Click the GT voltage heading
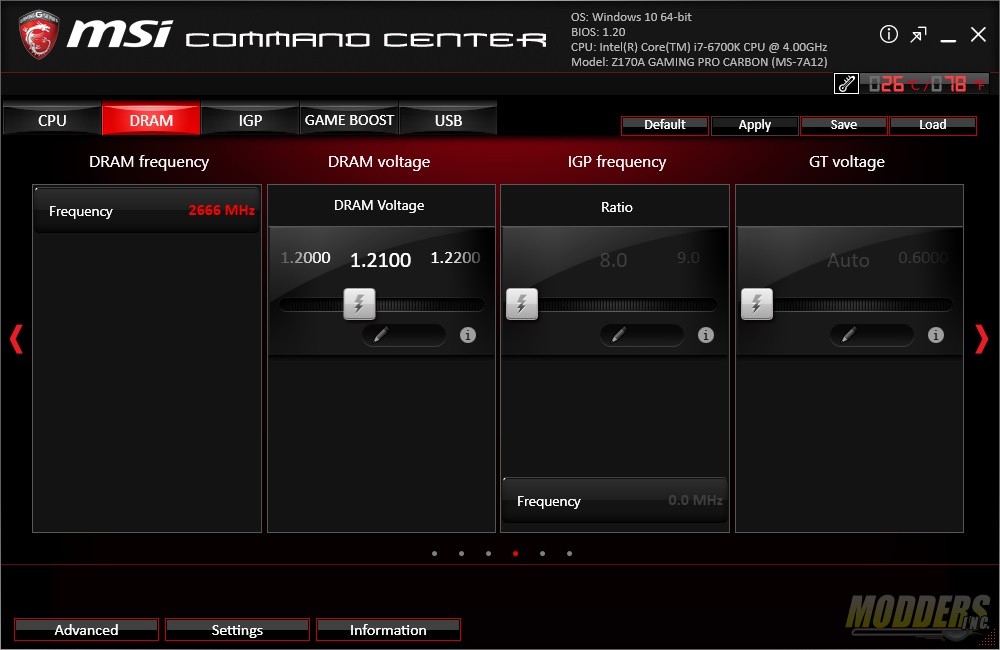This screenshot has height=650, width=1000. (846, 162)
